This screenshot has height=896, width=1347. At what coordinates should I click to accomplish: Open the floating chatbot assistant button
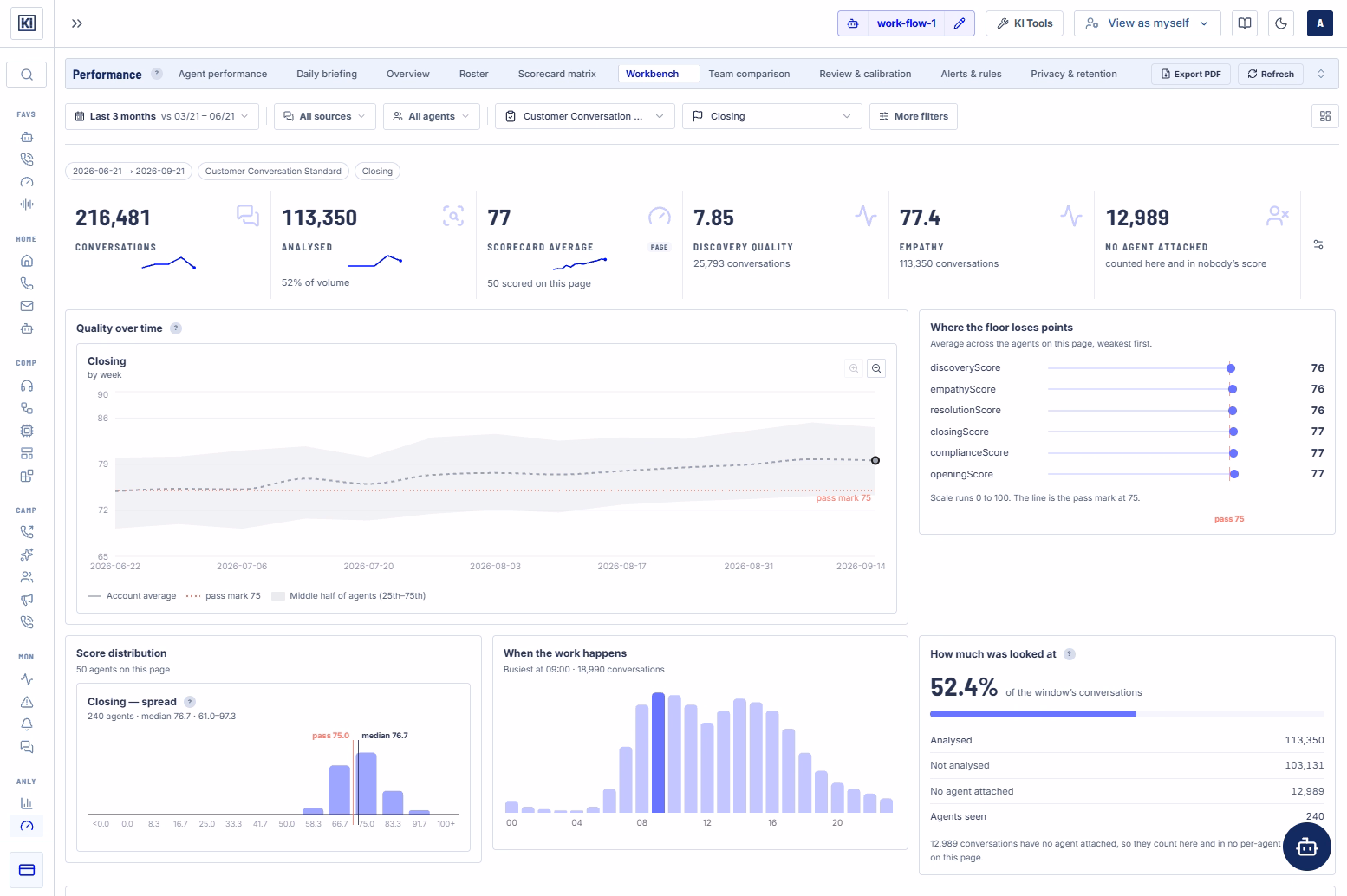coord(1307,847)
